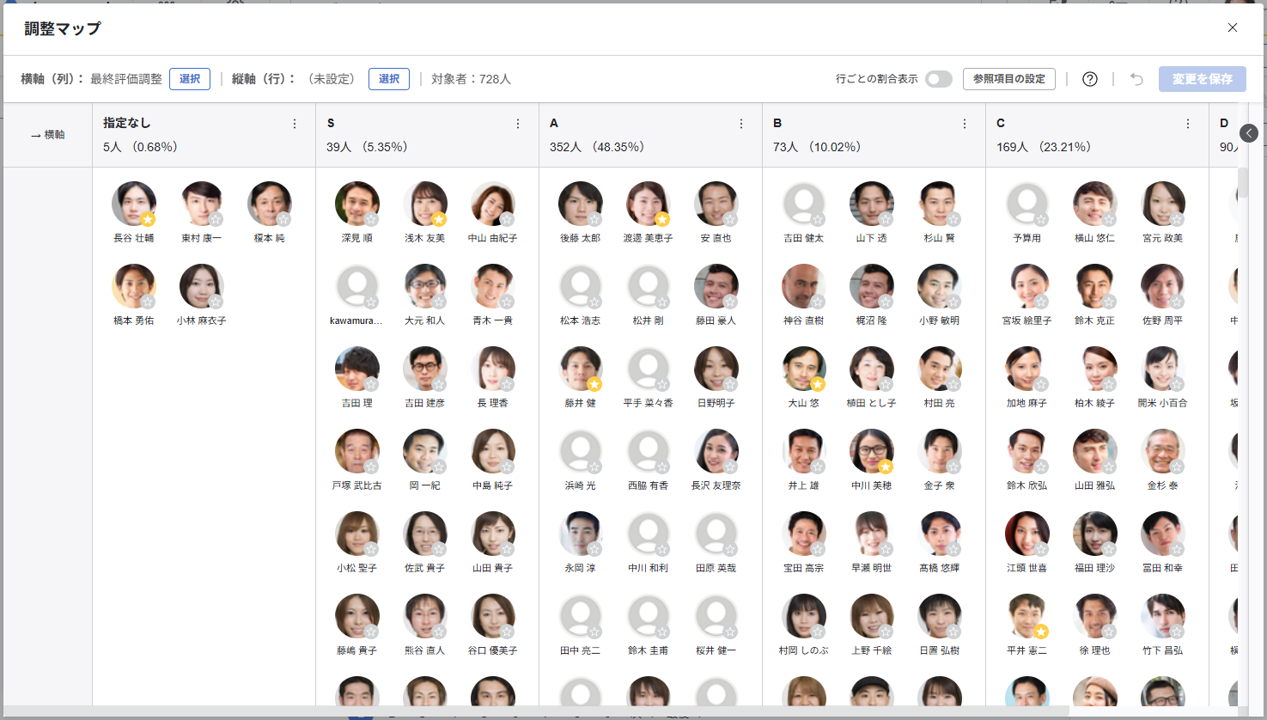The height and width of the screenshot is (720, 1267).
Task: Toggle star badge on 中川 美穂
Action: point(885,467)
